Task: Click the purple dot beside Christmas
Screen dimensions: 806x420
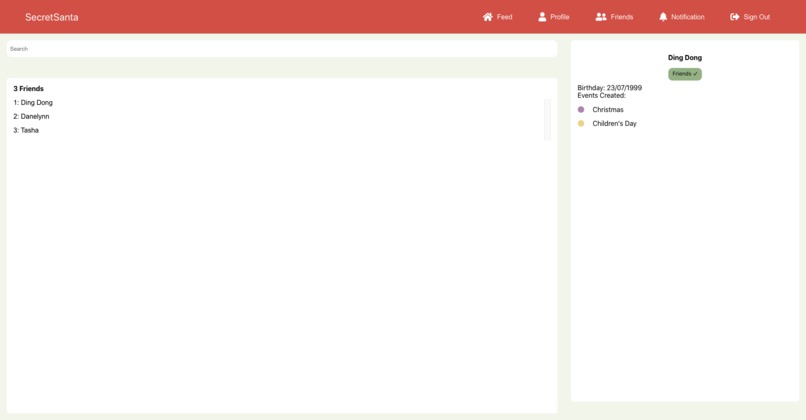Action: pos(581,109)
